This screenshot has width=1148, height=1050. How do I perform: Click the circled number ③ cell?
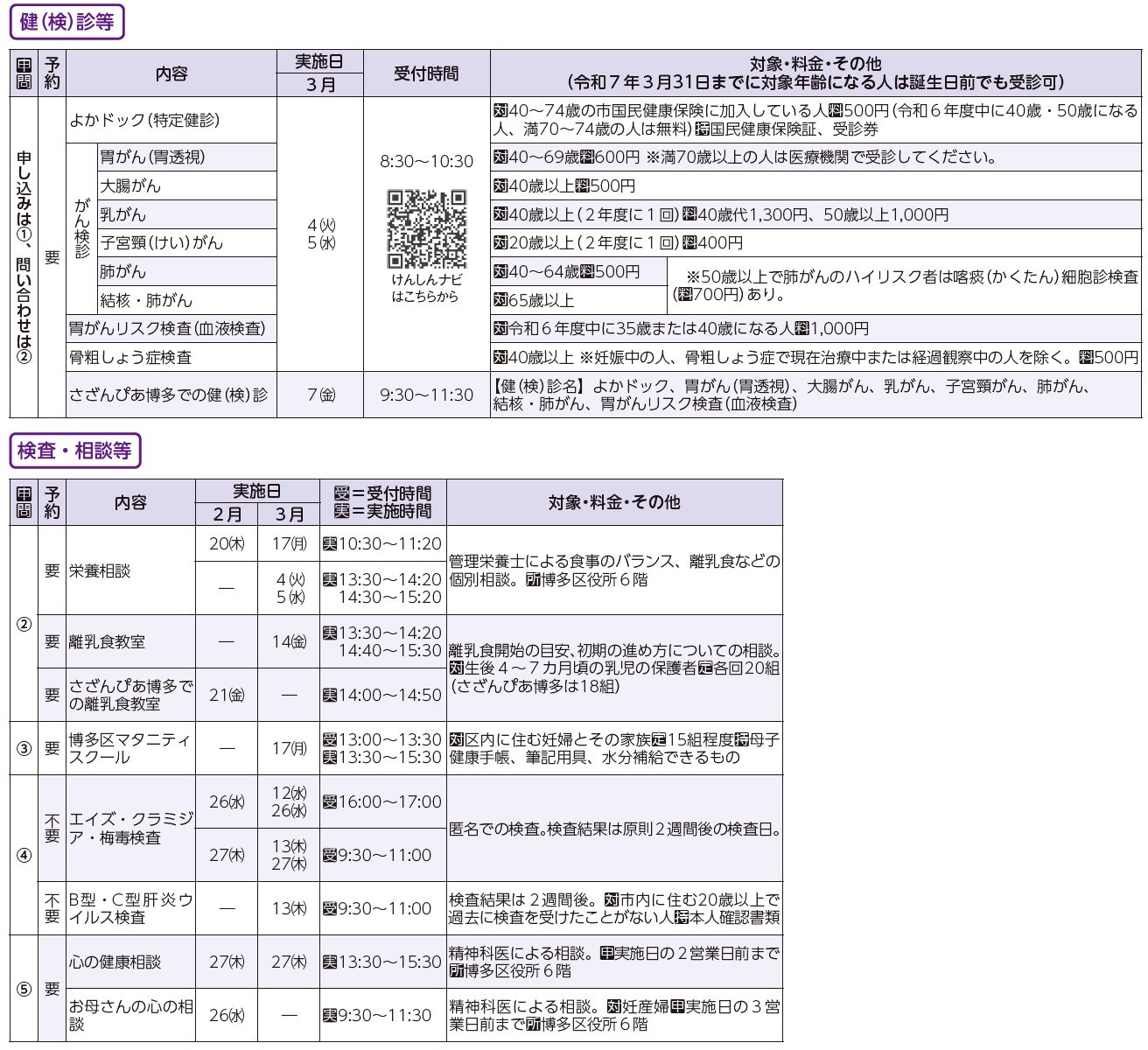click(24, 748)
